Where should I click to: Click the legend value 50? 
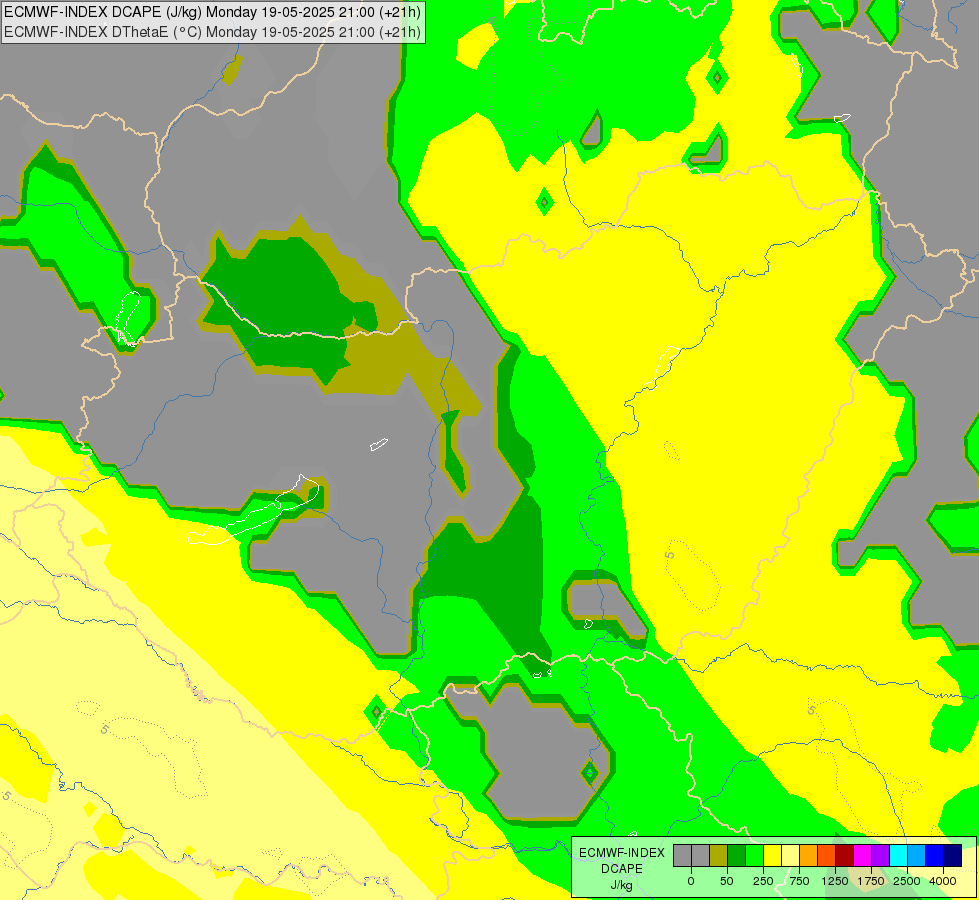point(727,881)
